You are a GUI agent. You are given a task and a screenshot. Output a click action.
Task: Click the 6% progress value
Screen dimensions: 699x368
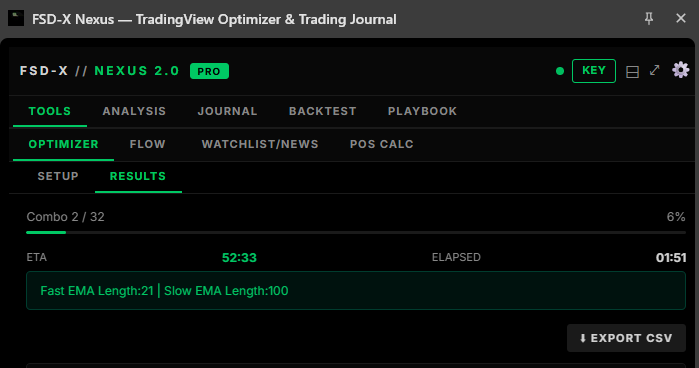(676, 217)
